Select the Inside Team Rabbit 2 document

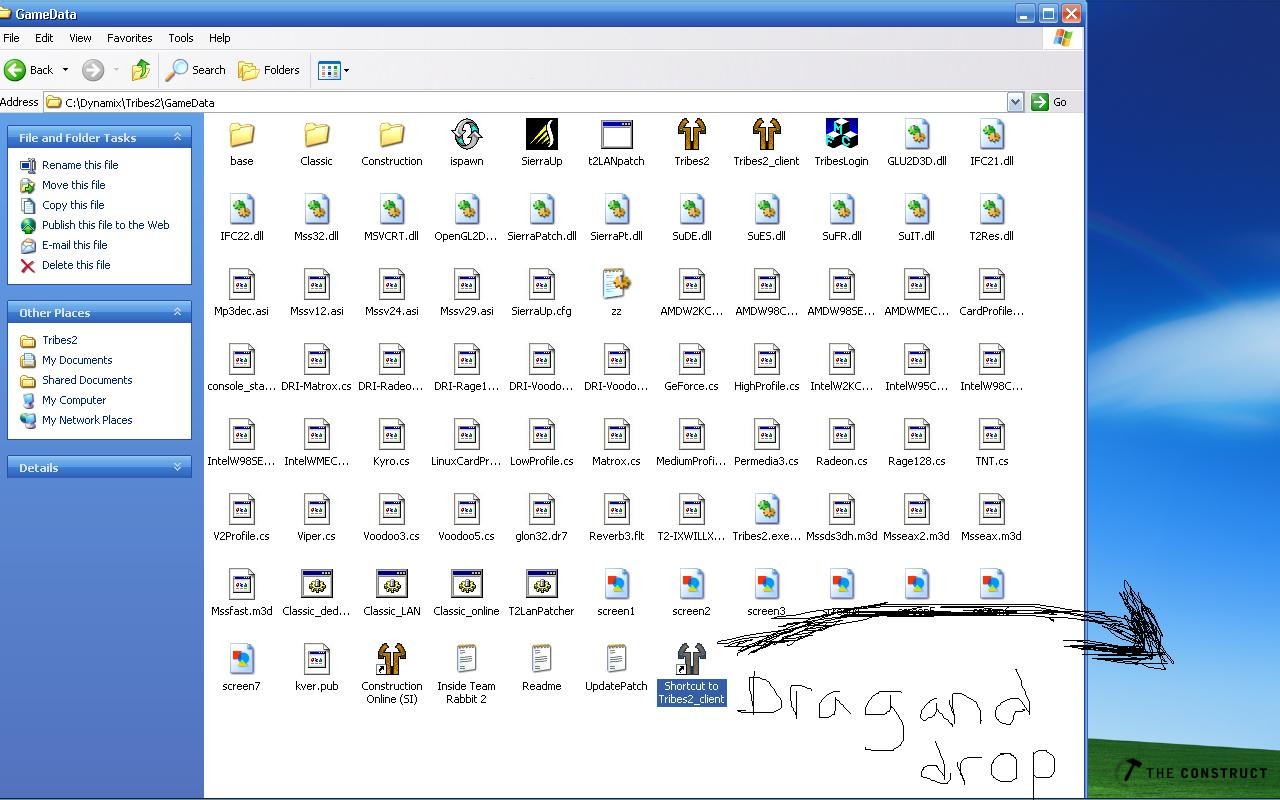(466, 660)
